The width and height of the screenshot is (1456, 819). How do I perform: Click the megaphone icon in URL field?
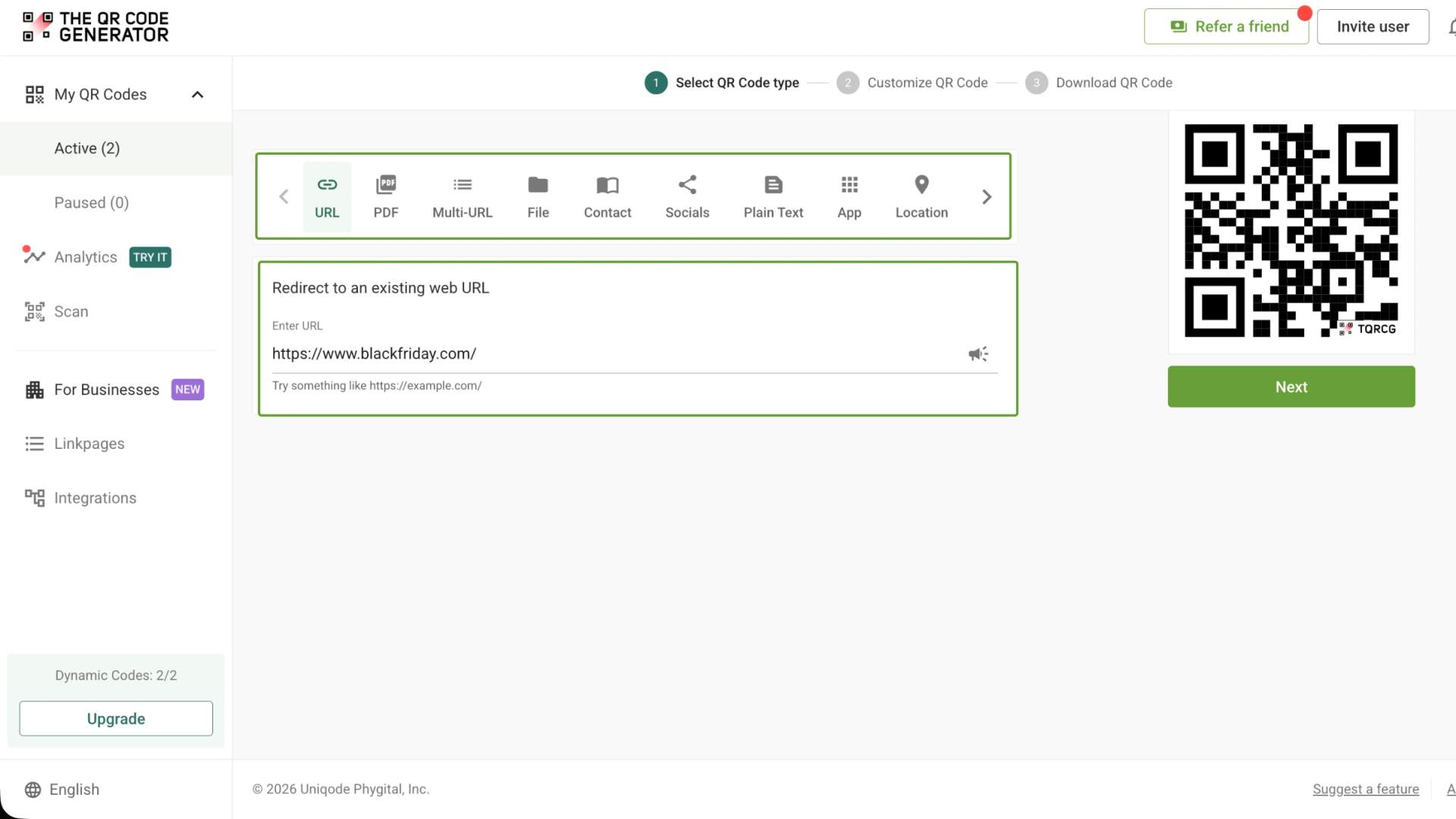978,354
